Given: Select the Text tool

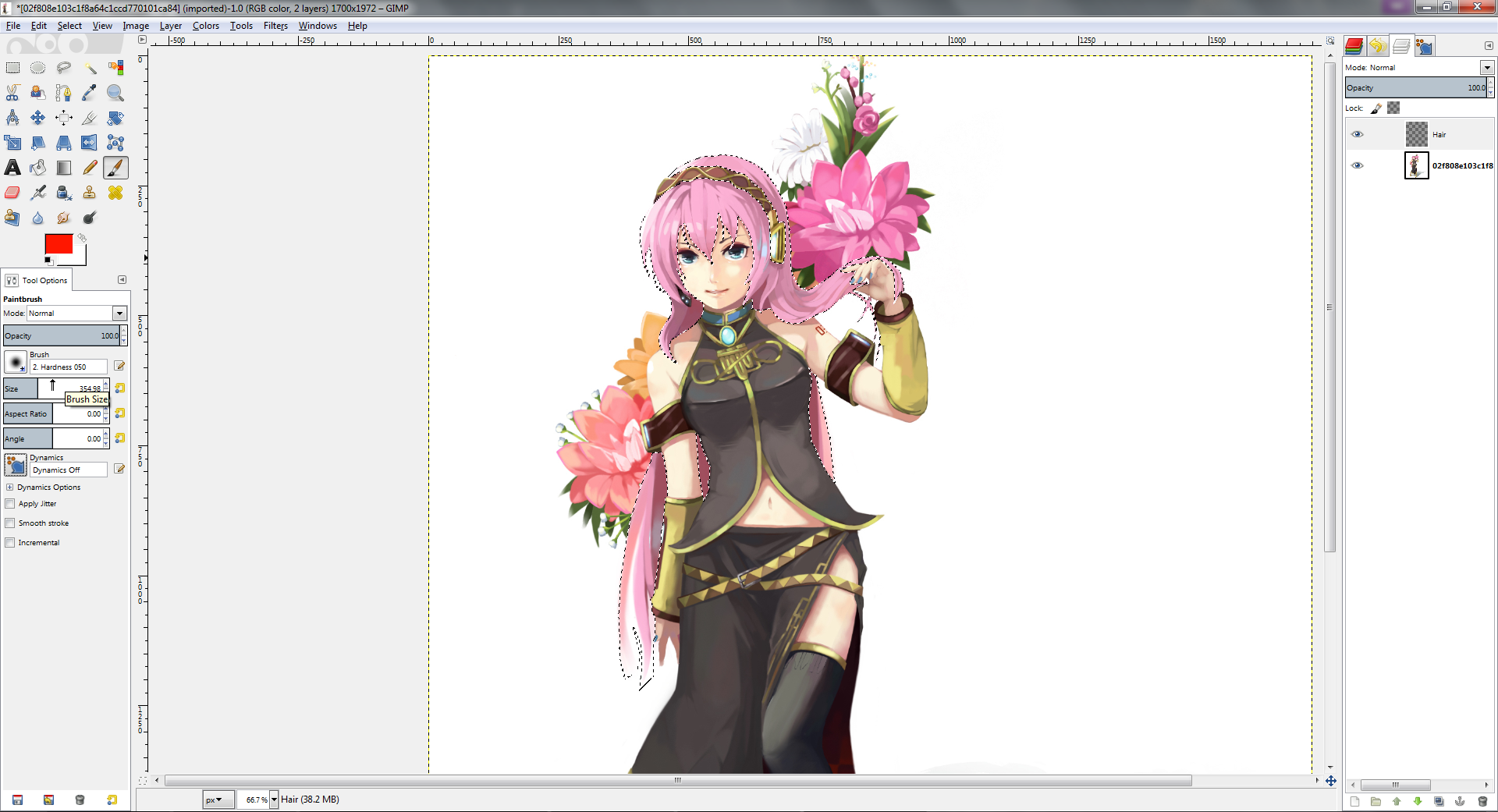Looking at the screenshot, I should [x=12, y=168].
